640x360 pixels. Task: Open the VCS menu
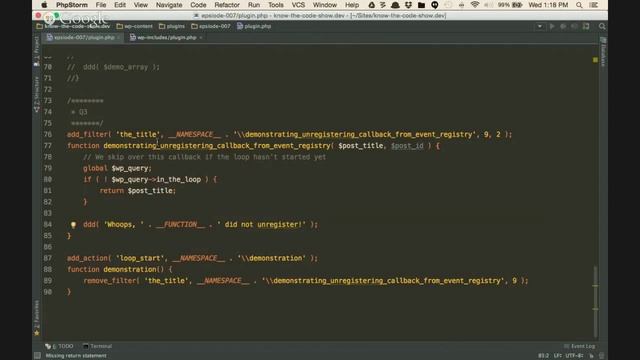pyautogui.click(x=298, y=5)
